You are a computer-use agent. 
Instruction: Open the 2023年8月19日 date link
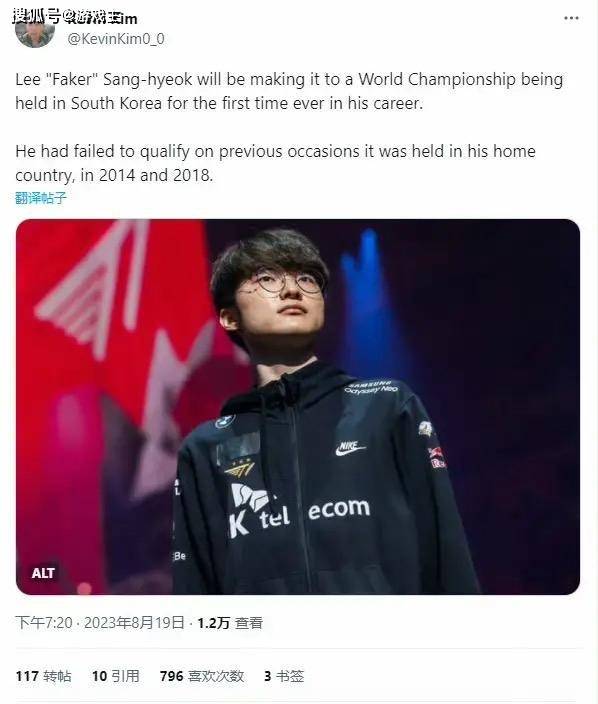coord(134,623)
